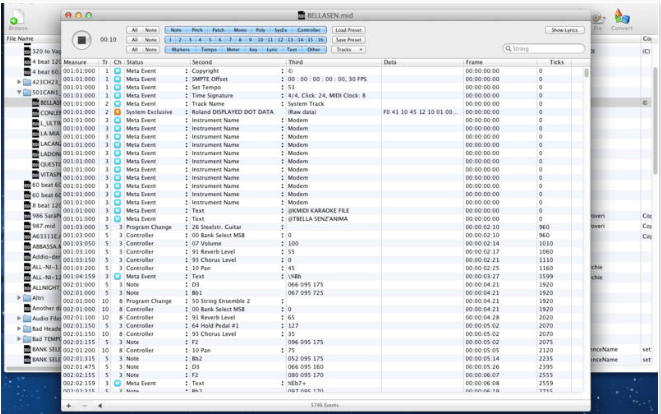Collapse the 501CAN1 folder

tap(19, 92)
